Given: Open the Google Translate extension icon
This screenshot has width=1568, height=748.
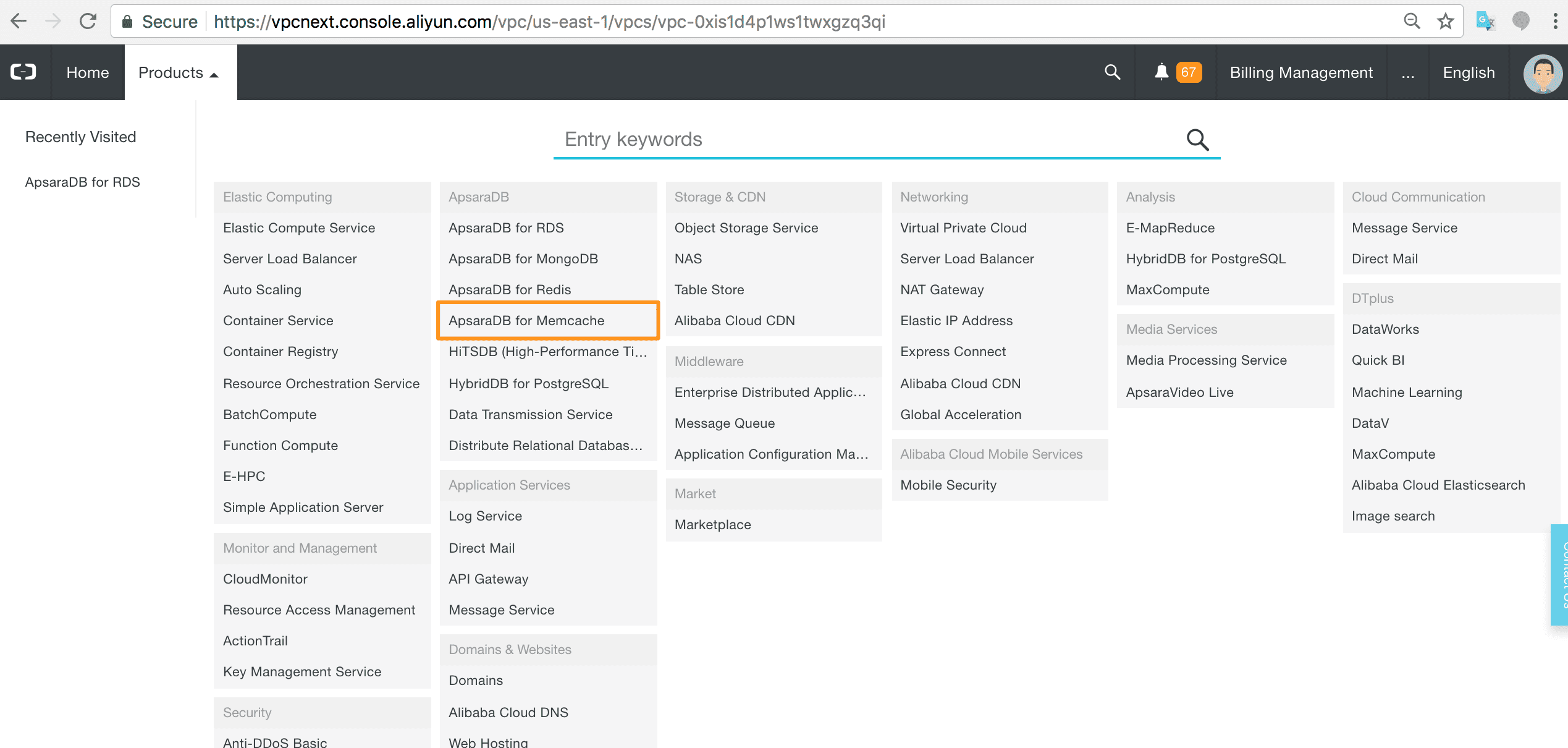Looking at the screenshot, I should pyautogui.click(x=1485, y=22).
